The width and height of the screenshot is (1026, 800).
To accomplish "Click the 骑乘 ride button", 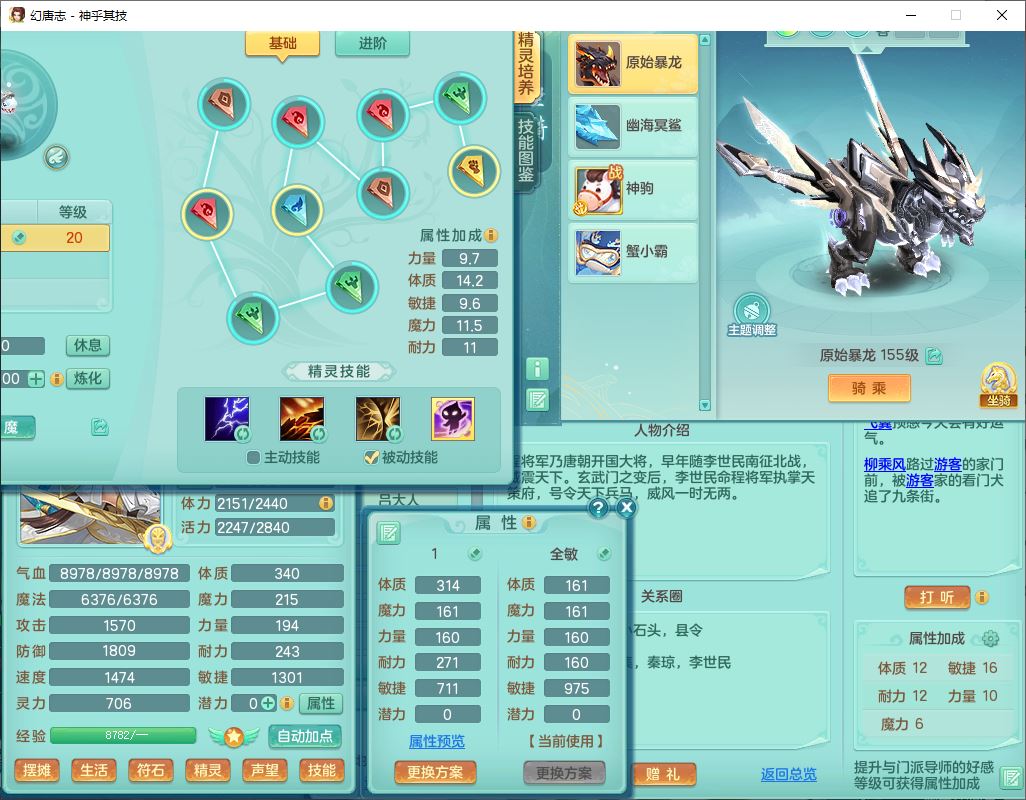I will pyautogui.click(x=869, y=389).
